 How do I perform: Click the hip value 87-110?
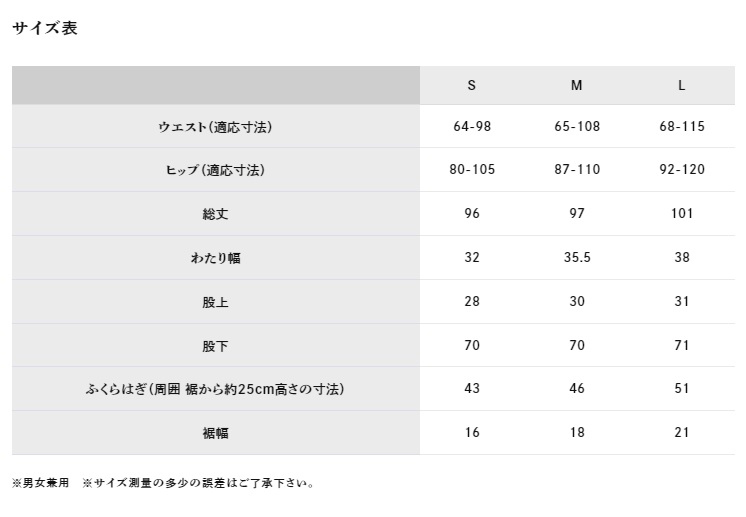(x=577, y=170)
